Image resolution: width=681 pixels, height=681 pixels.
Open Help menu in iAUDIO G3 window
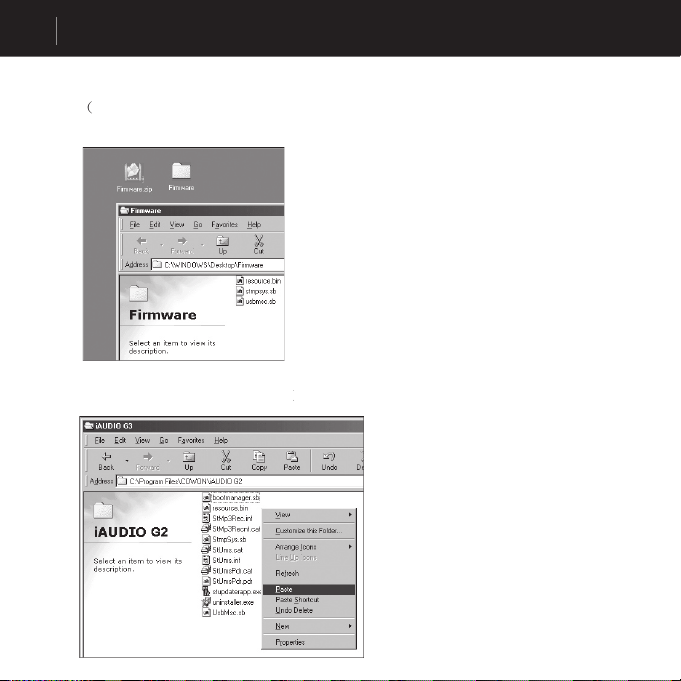(221, 440)
